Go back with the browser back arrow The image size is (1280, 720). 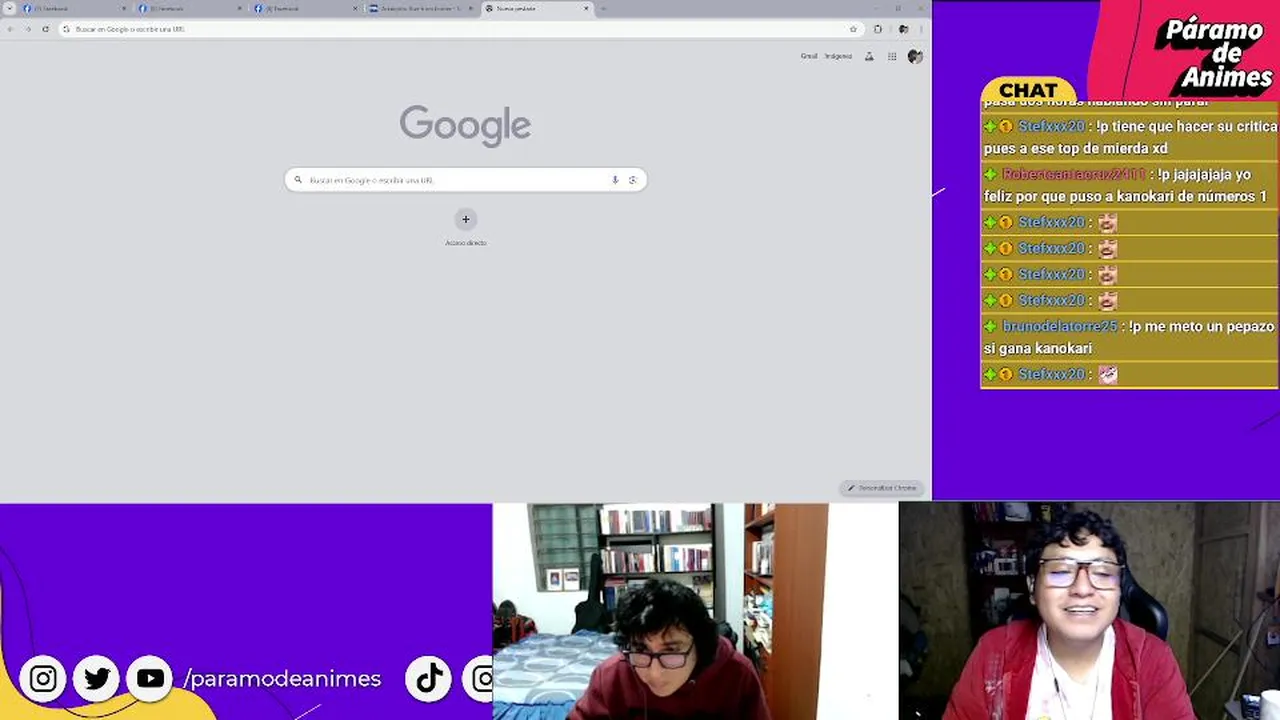coord(10,29)
